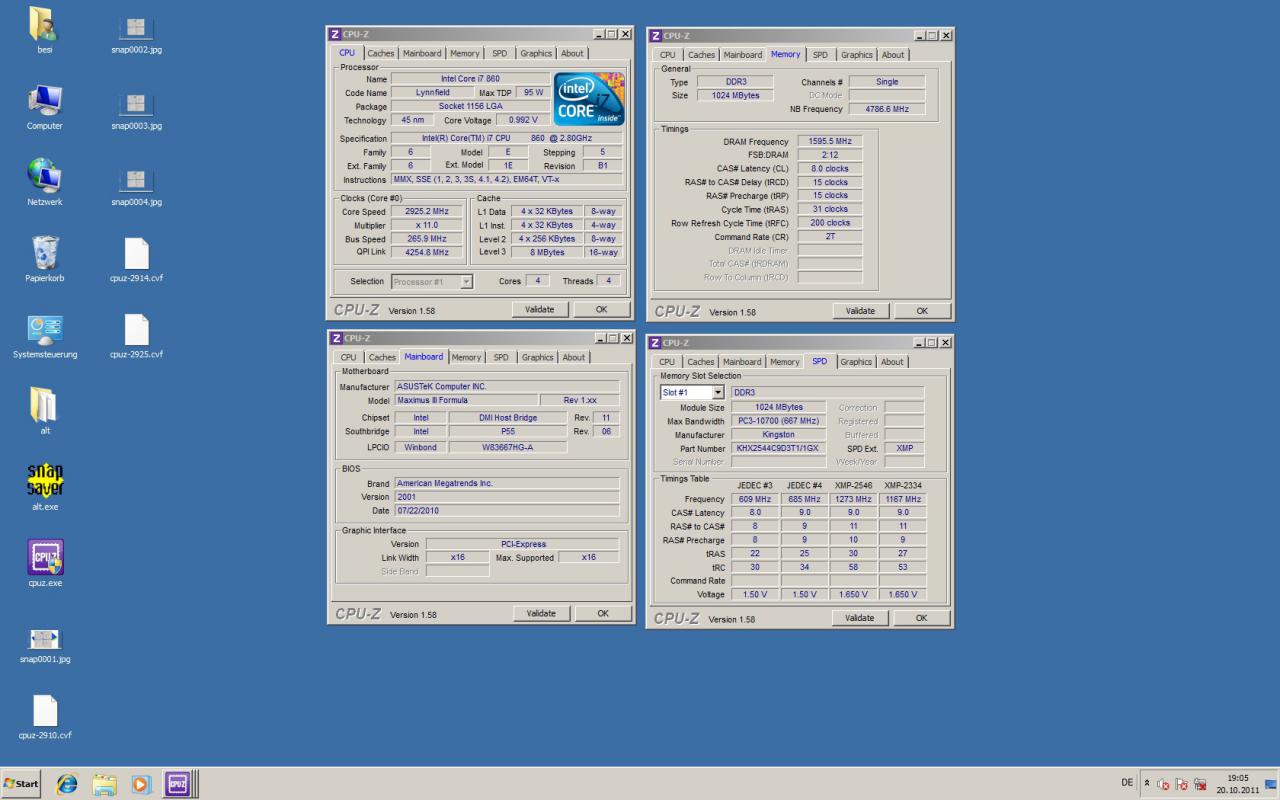The image size is (1280, 800).
Task: Show hidden tray icons arrow
Action: tap(1147, 784)
